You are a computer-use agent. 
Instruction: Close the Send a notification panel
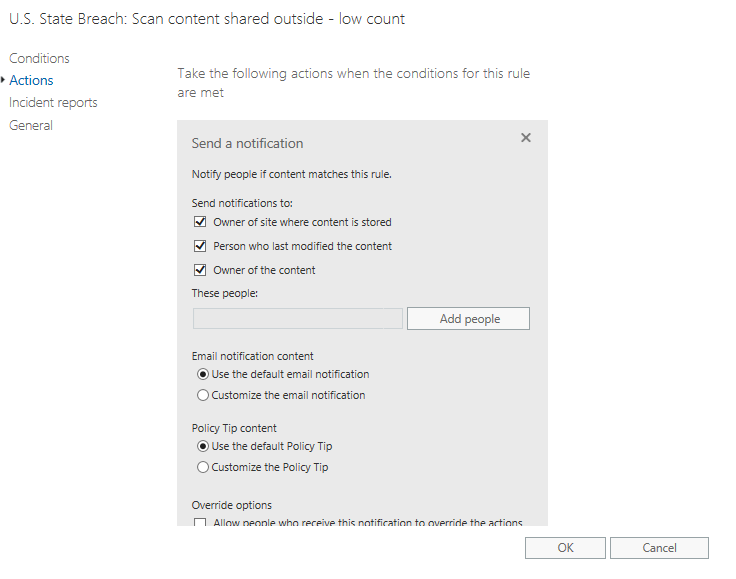coord(526,138)
